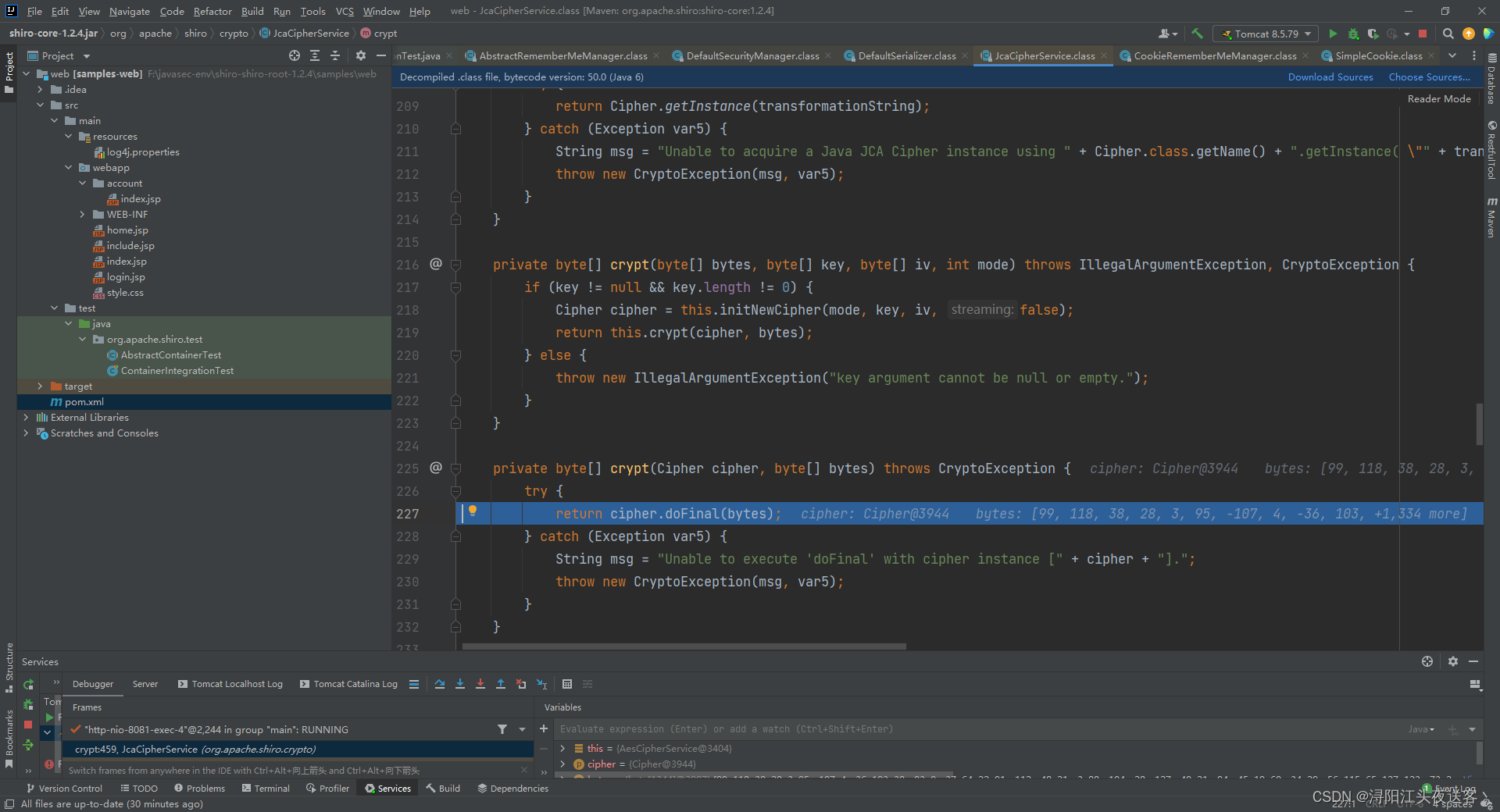This screenshot has height=812, width=1500.
Task: Collapse the src folder
Action: [x=40, y=105]
